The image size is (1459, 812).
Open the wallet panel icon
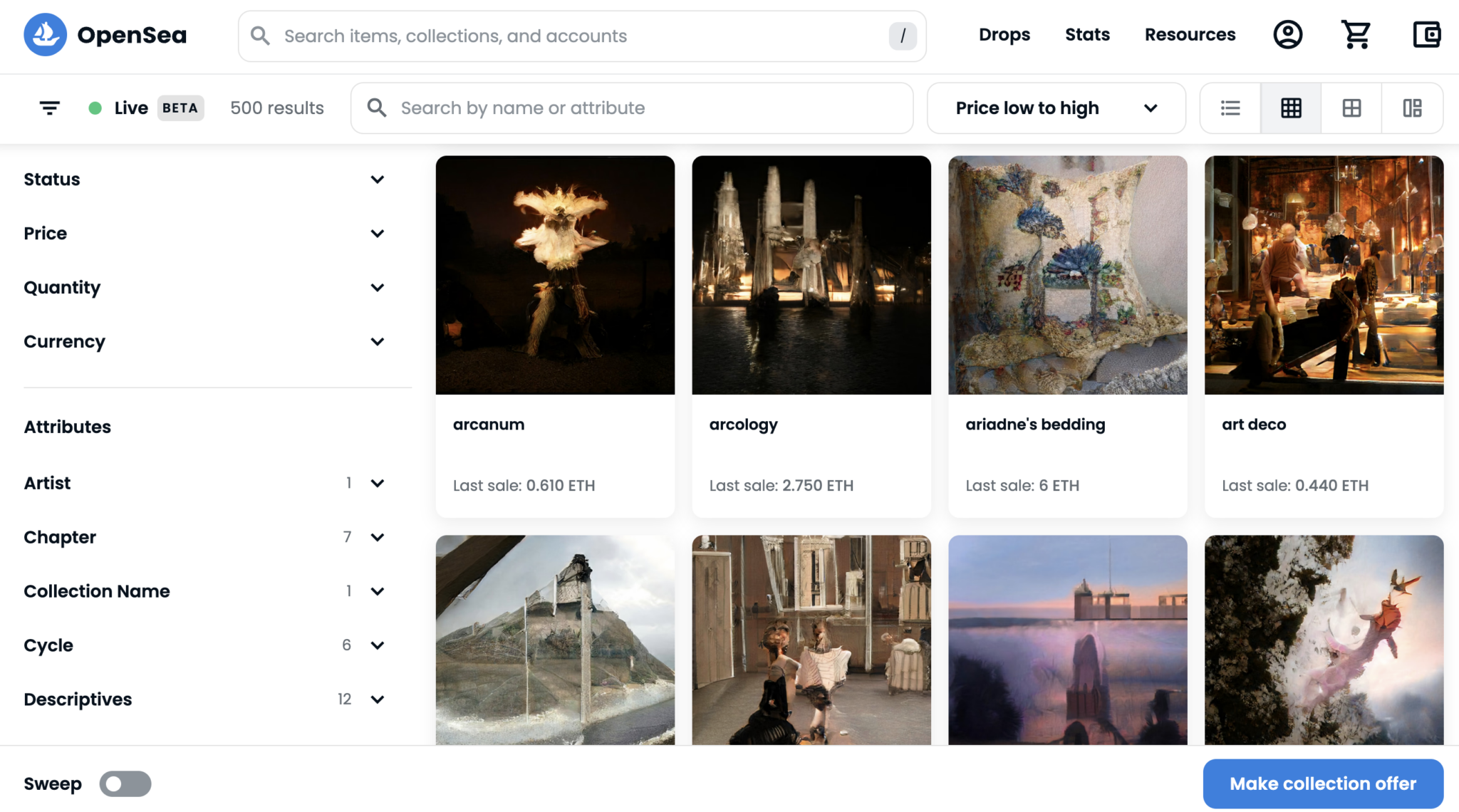(1426, 34)
